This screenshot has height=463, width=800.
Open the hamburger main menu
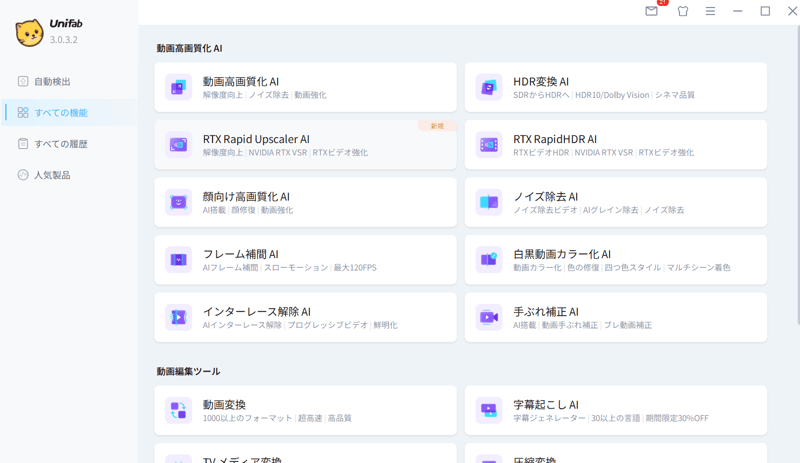tap(710, 12)
